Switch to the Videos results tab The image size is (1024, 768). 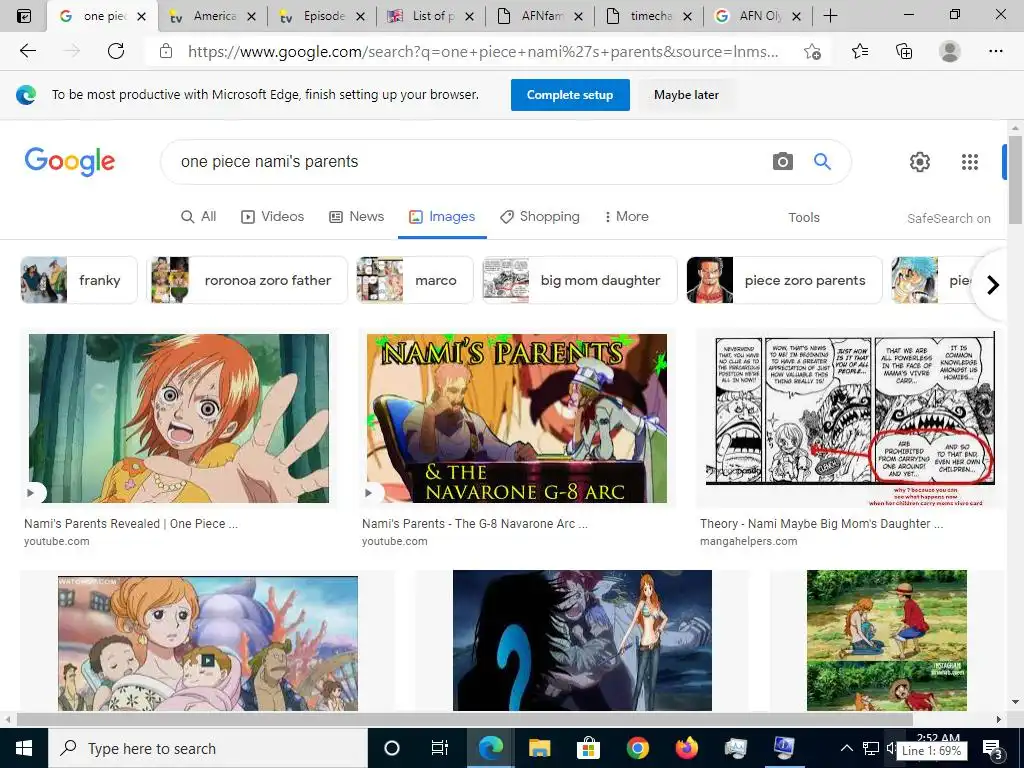(x=272, y=217)
